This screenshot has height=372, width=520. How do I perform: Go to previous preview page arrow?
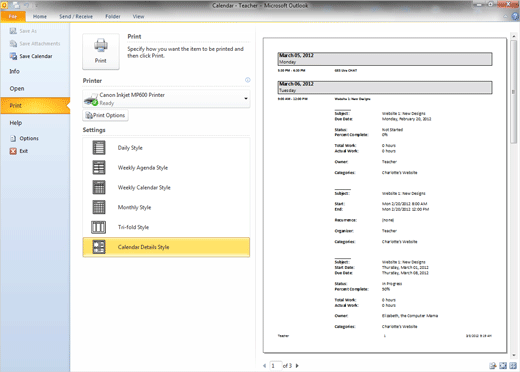pyautogui.click(x=265, y=366)
